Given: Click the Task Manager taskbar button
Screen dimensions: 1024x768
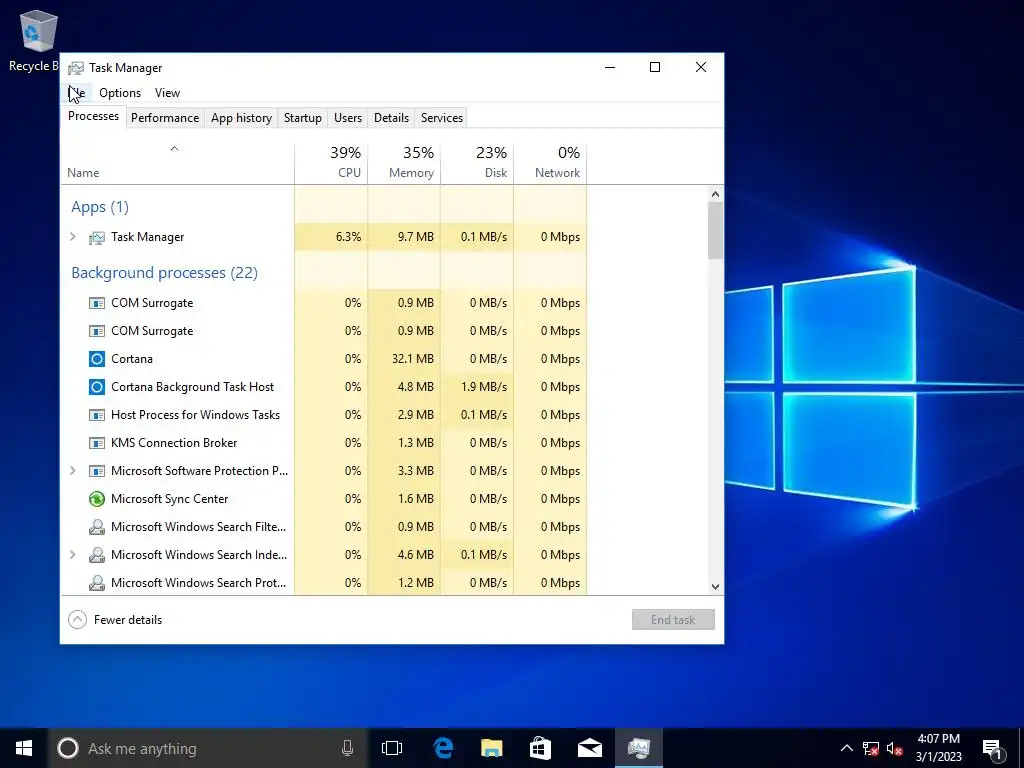Looking at the screenshot, I should coord(639,748).
